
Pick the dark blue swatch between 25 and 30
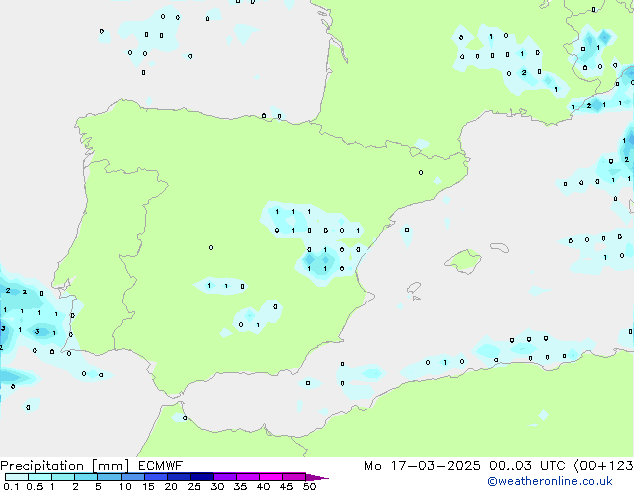tap(201, 477)
